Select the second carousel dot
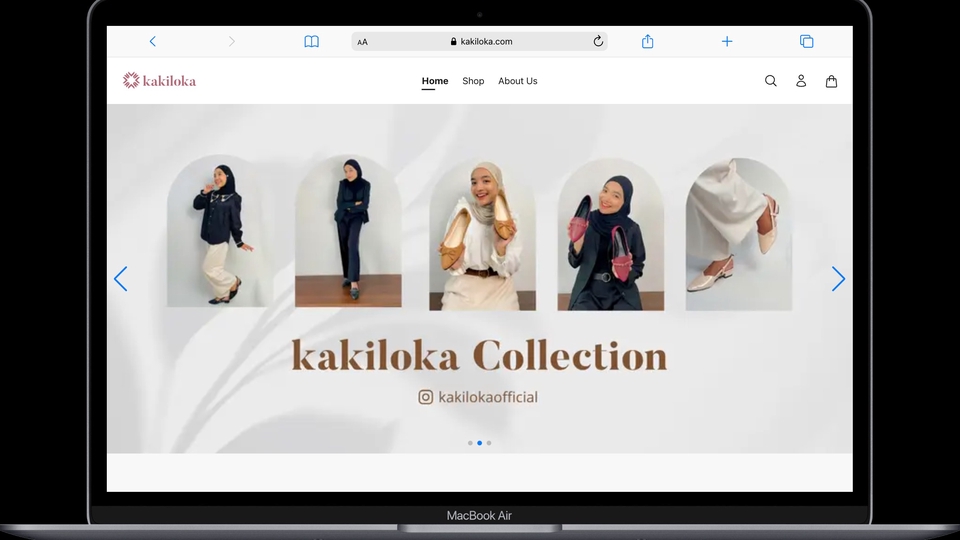 [x=479, y=443]
